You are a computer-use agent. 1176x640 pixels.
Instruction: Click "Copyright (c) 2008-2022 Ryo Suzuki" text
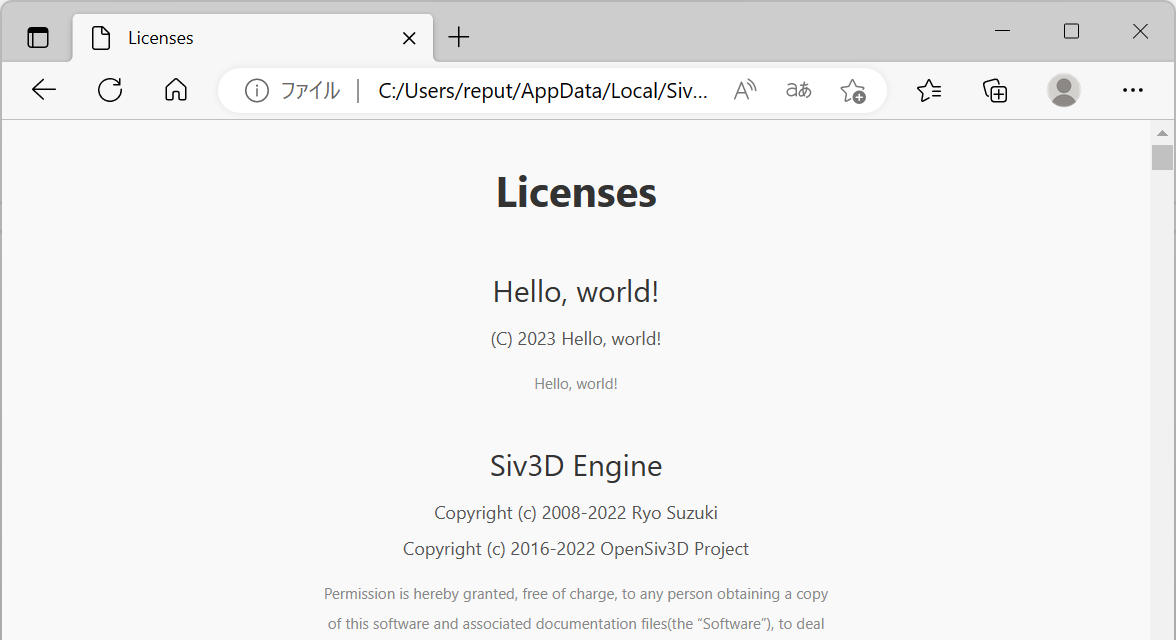(x=576, y=513)
